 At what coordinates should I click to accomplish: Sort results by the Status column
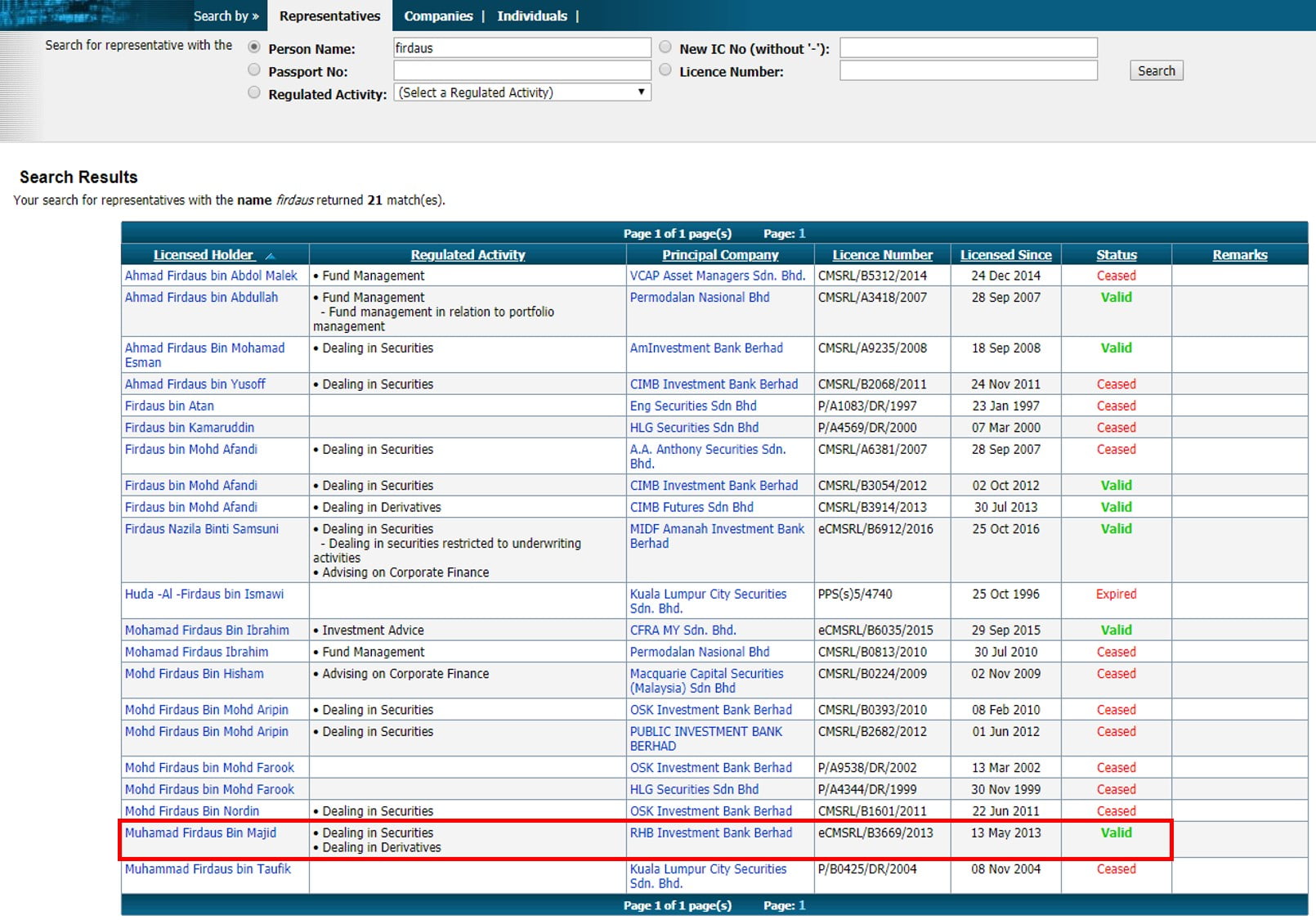pyautogui.click(x=1116, y=254)
